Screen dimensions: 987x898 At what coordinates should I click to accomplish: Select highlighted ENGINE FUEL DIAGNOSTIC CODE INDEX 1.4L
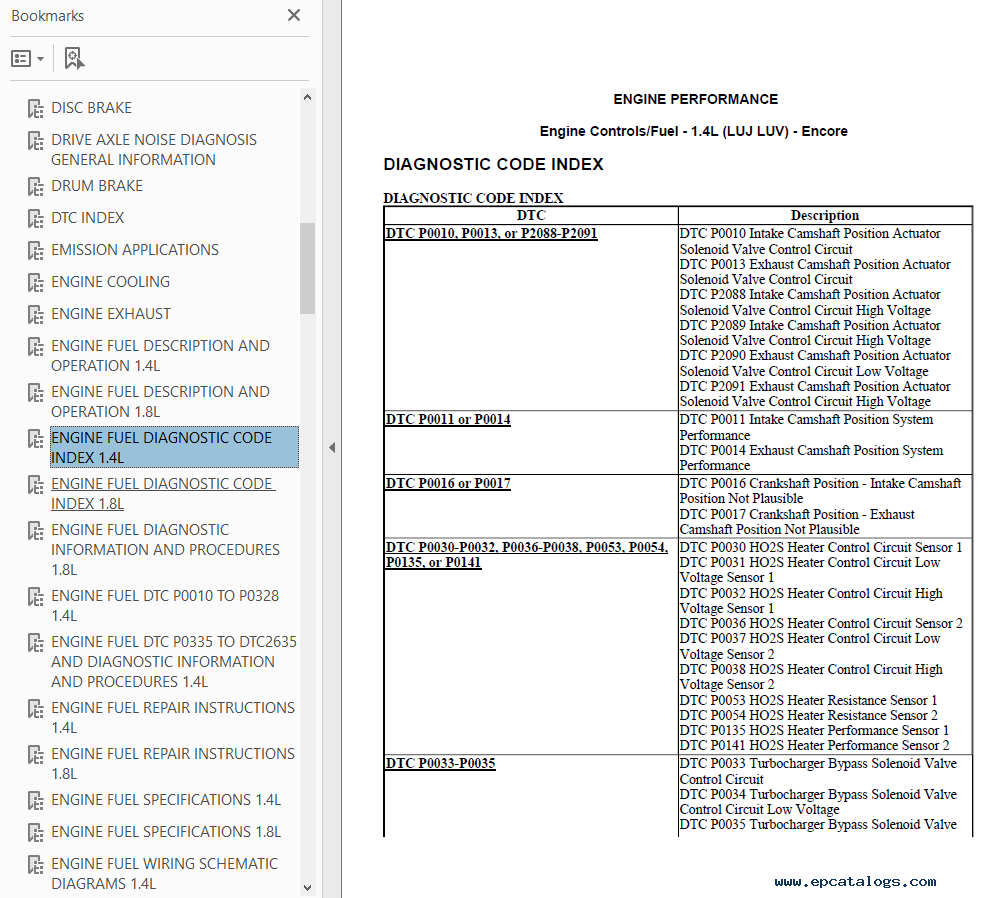174,447
